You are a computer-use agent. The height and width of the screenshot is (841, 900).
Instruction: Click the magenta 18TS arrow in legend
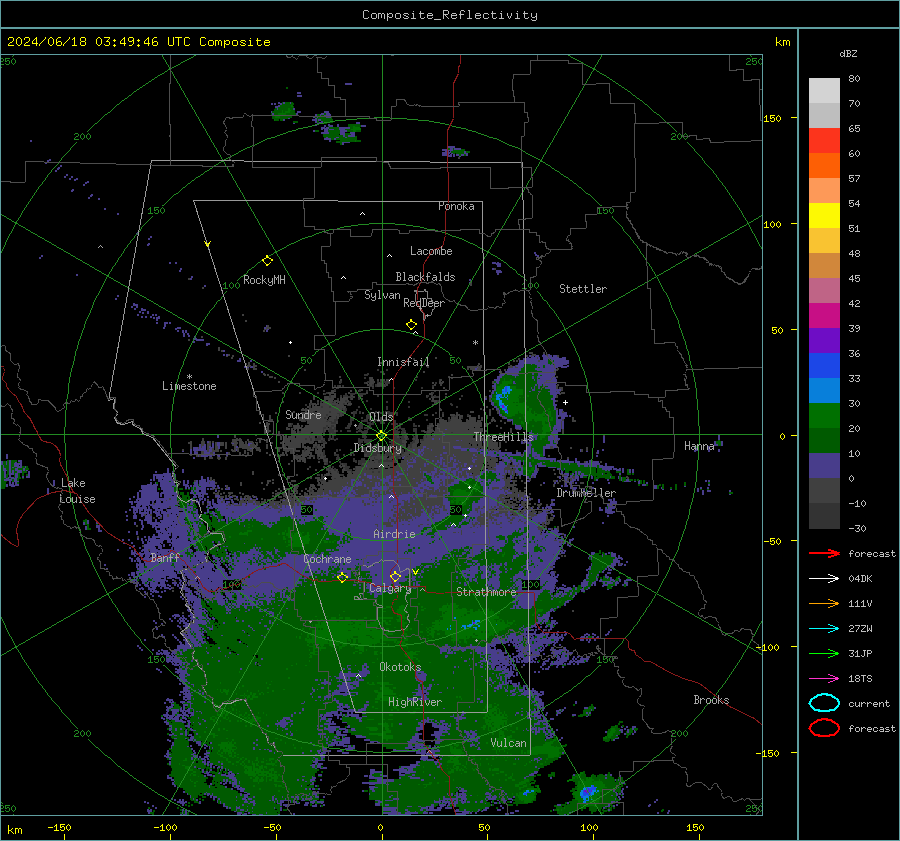click(824, 679)
